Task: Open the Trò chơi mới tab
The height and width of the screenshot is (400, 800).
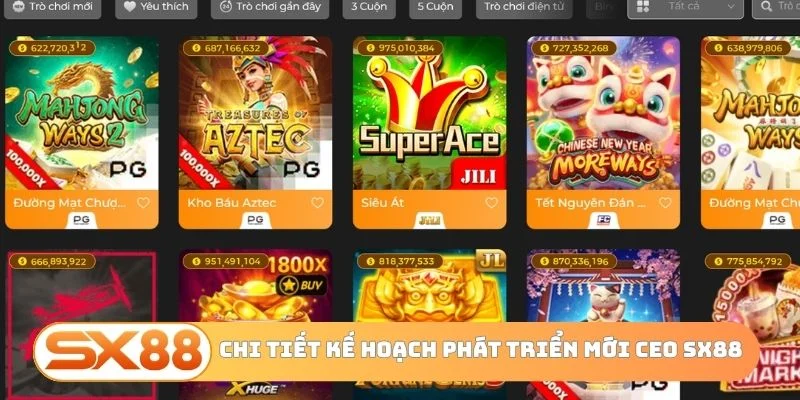Action: point(53,7)
